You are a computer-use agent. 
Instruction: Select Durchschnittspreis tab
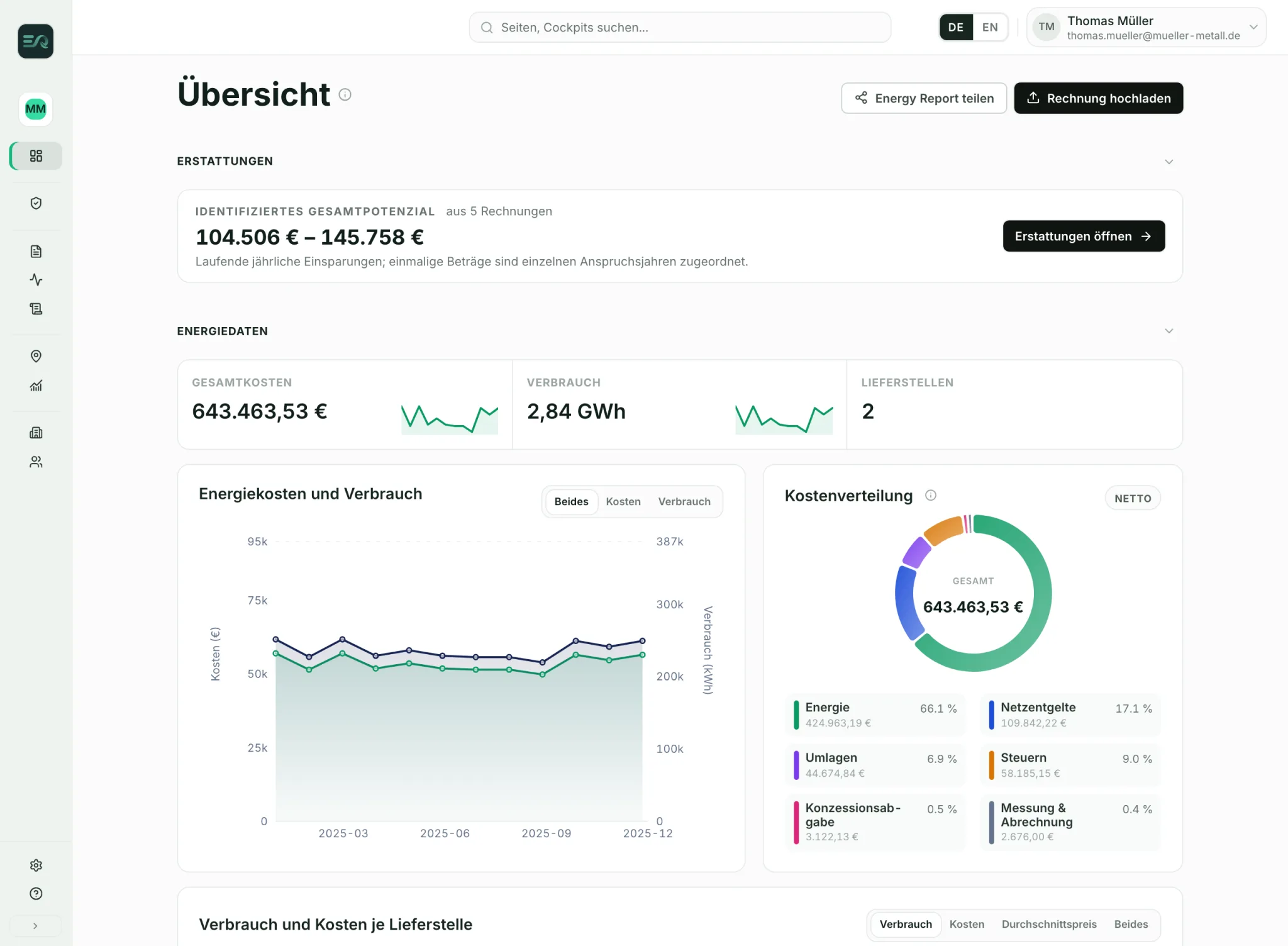[1049, 925]
